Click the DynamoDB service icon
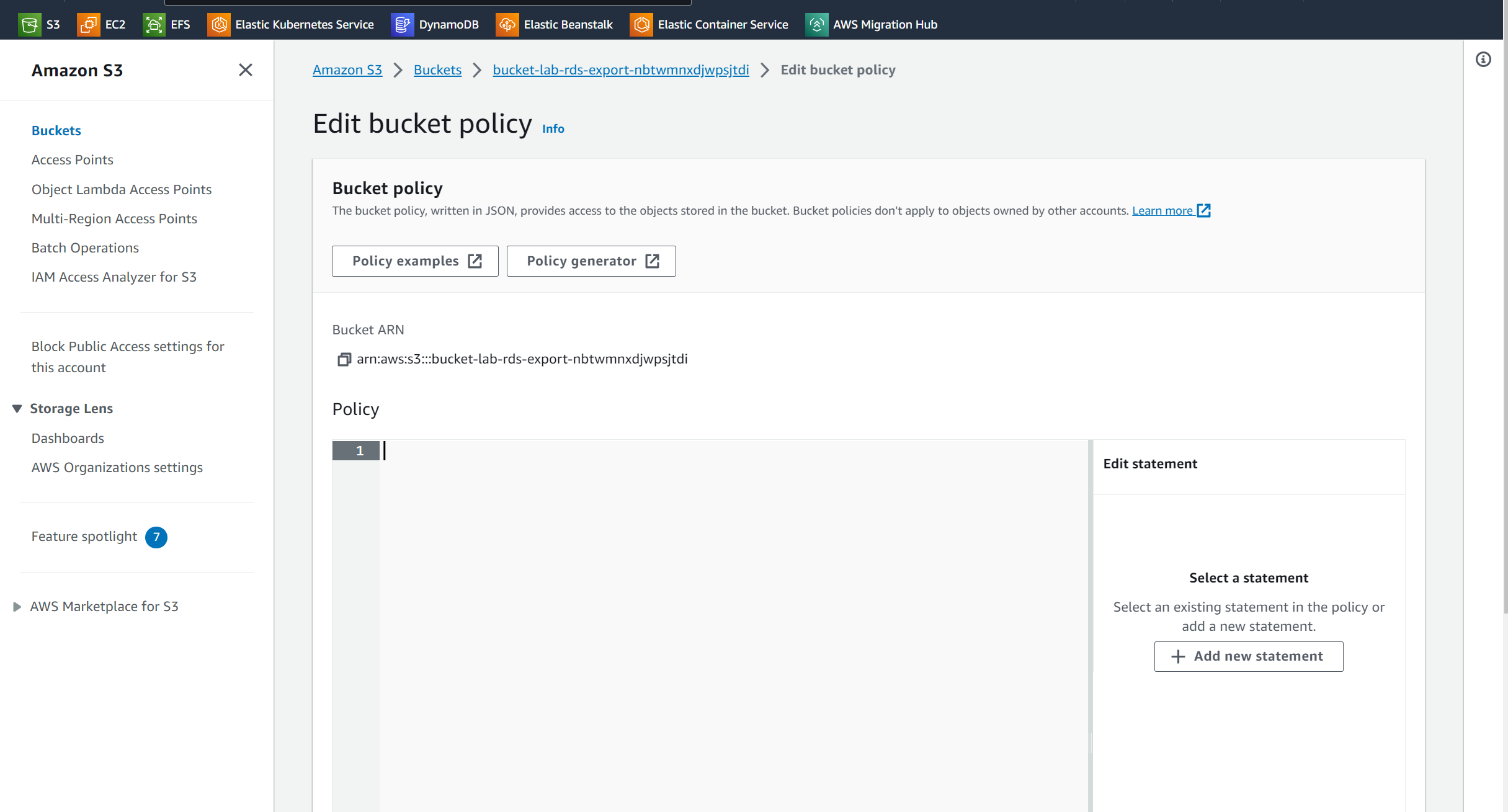The image size is (1508, 812). click(402, 25)
